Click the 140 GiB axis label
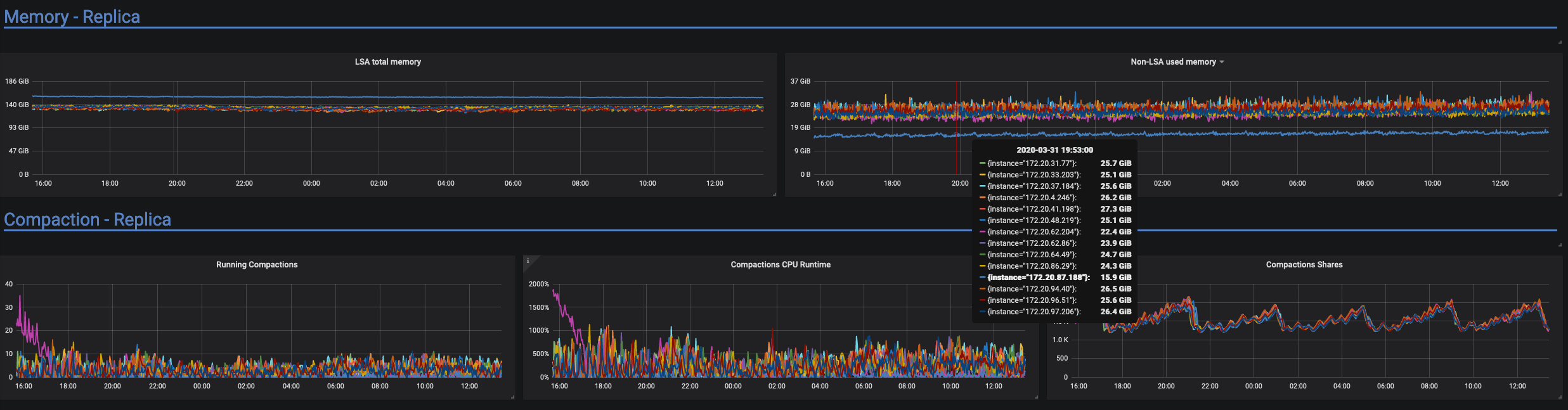1568x410 pixels. [17, 105]
